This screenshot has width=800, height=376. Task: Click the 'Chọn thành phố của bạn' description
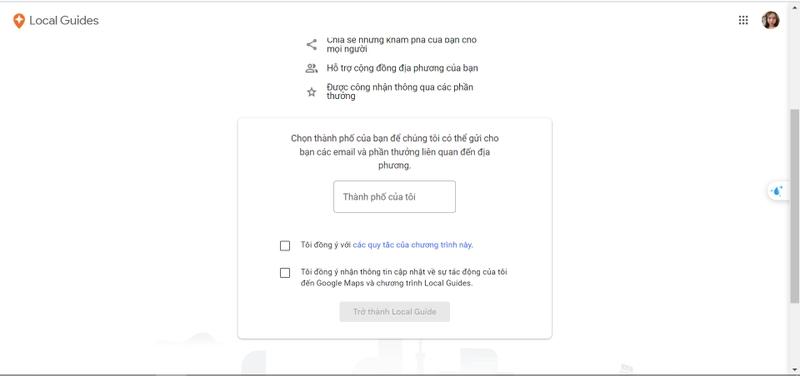click(x=394, y=152)
